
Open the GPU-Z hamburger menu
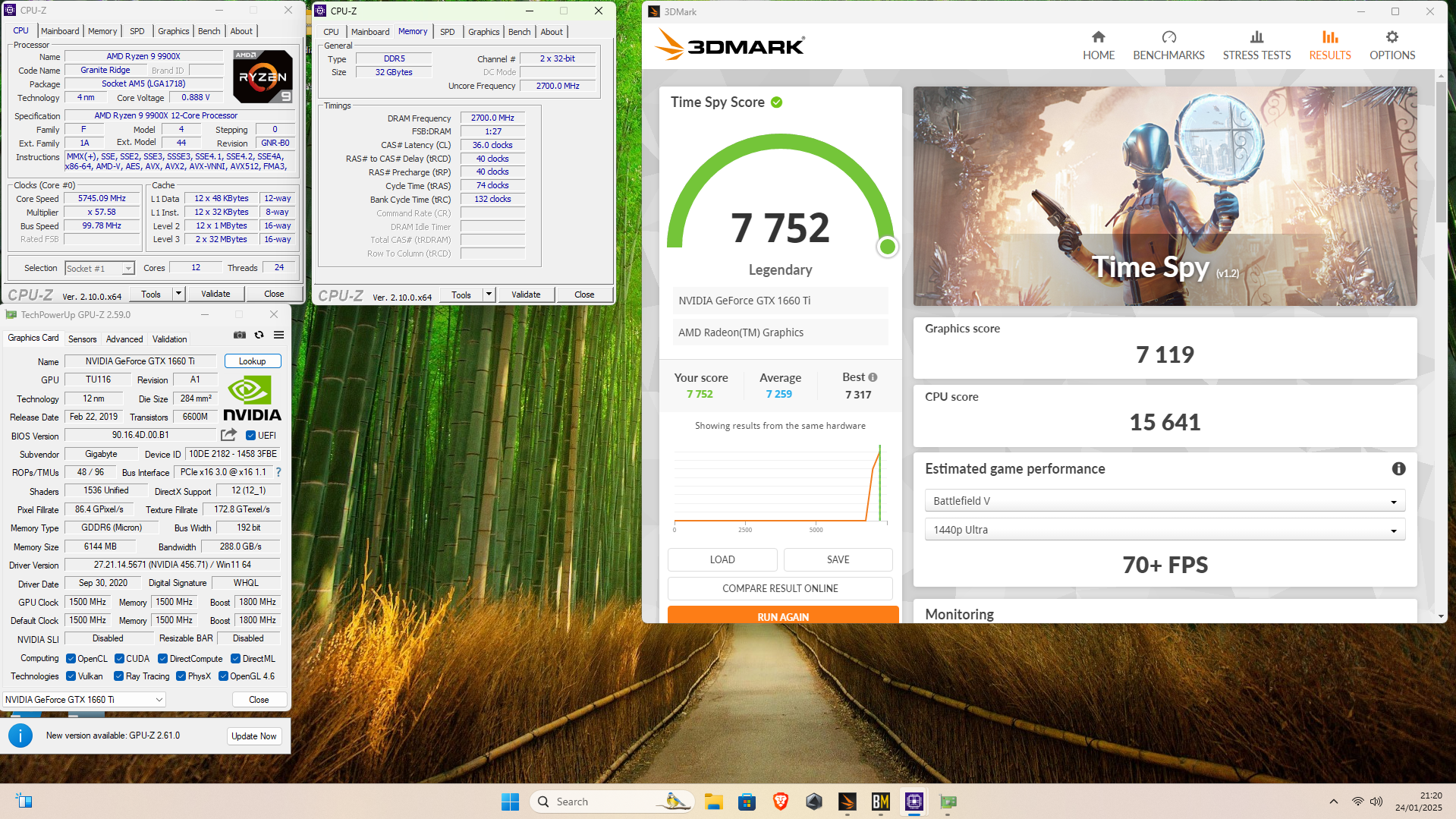pos(279,335)
